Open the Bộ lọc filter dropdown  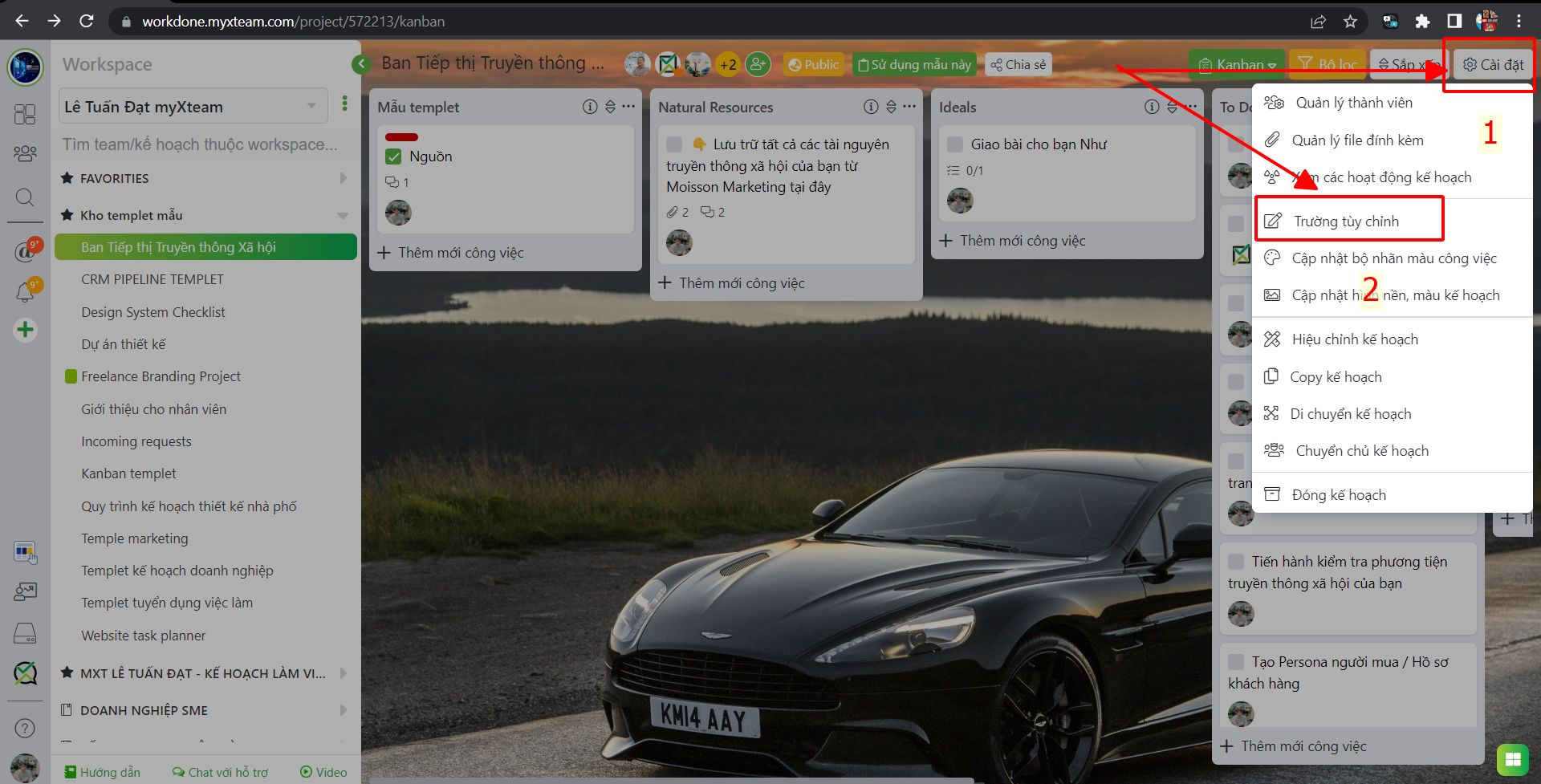(x=1327, y=64)
